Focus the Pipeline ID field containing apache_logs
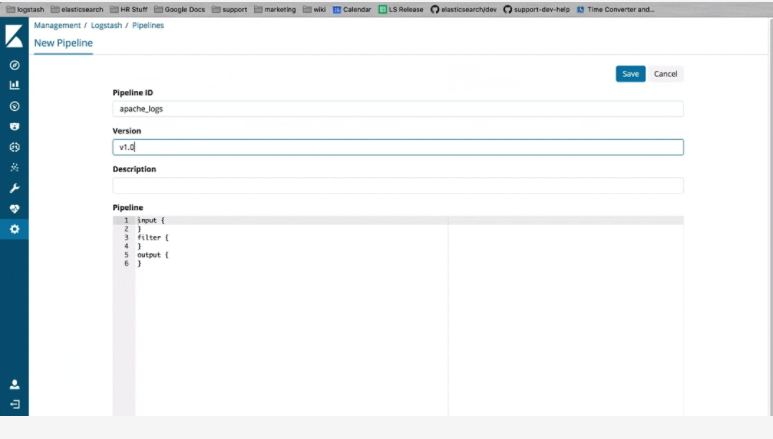The image size is (773, 439). pyautogui.click(x=397, y=109)
